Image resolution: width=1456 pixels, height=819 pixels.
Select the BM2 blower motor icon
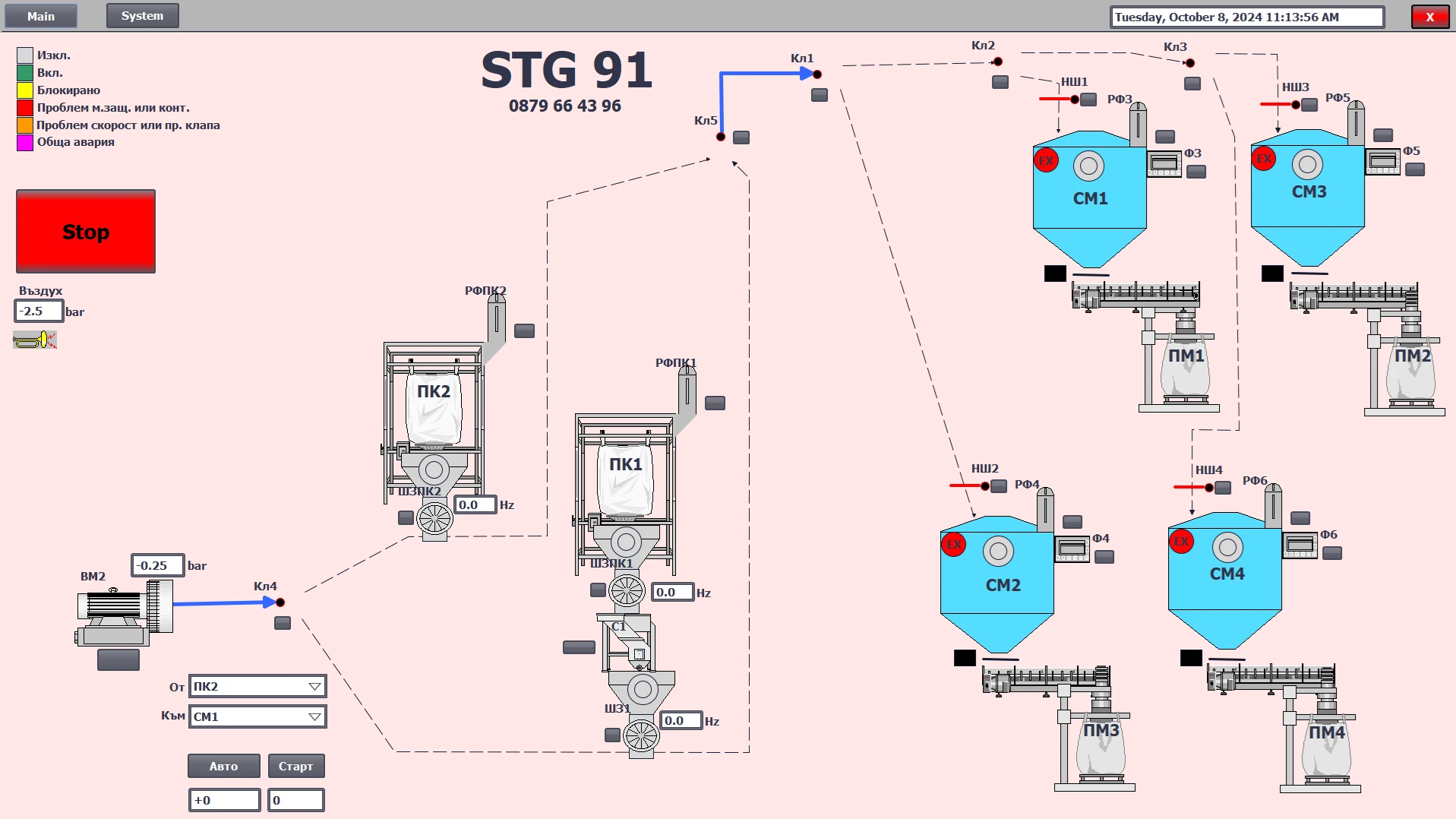coord(125,612)
